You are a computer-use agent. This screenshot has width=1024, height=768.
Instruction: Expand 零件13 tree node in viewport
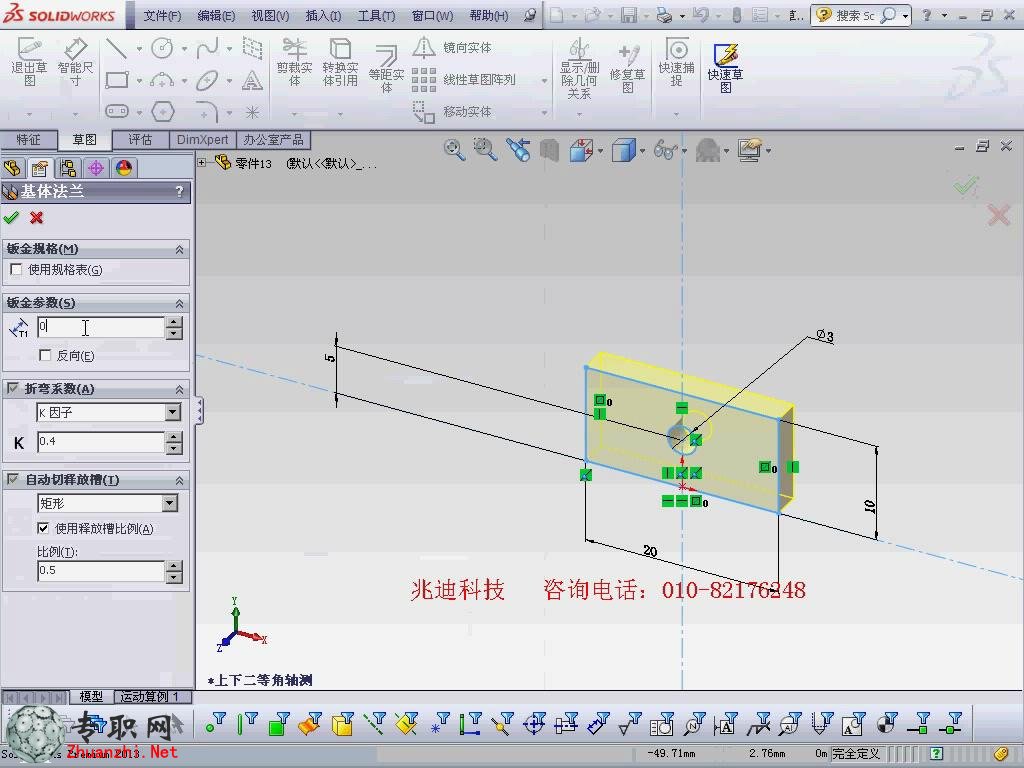[202, 163]
